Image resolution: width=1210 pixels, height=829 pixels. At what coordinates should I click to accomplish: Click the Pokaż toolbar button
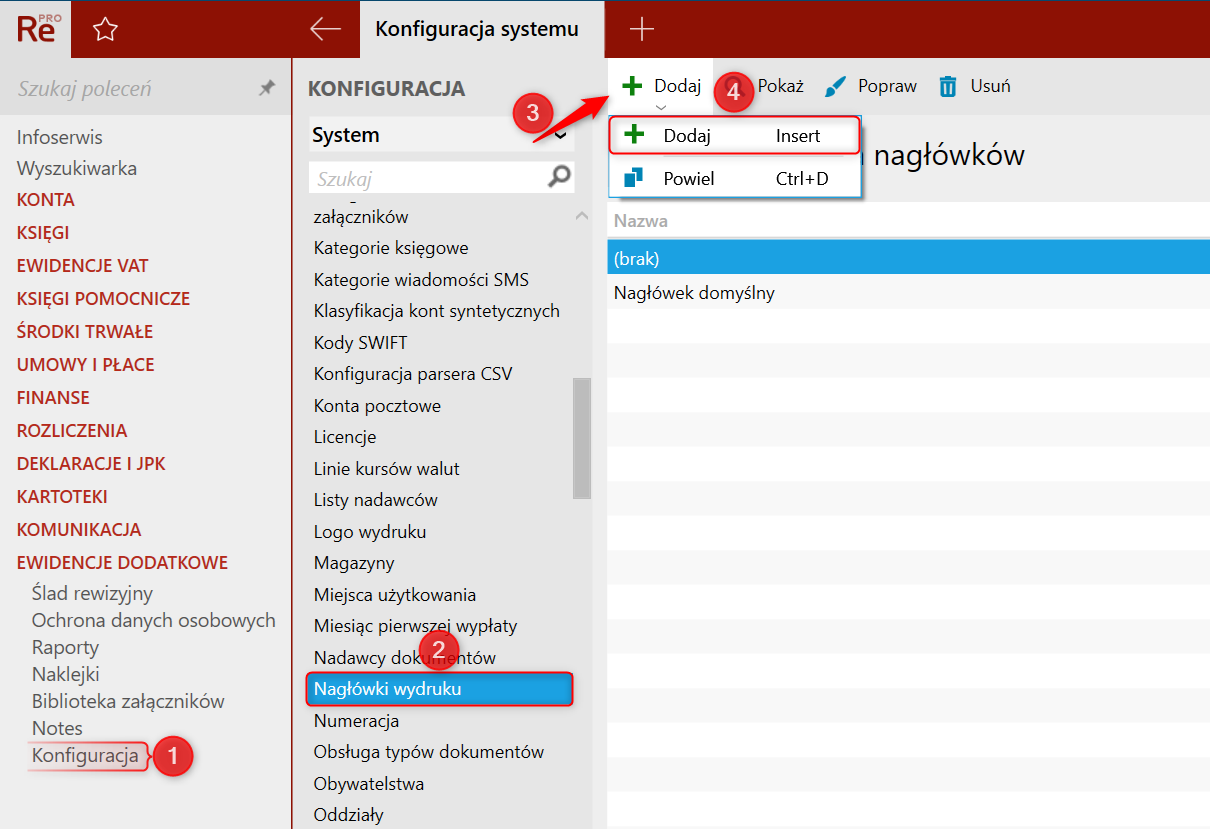pos(780,86)
